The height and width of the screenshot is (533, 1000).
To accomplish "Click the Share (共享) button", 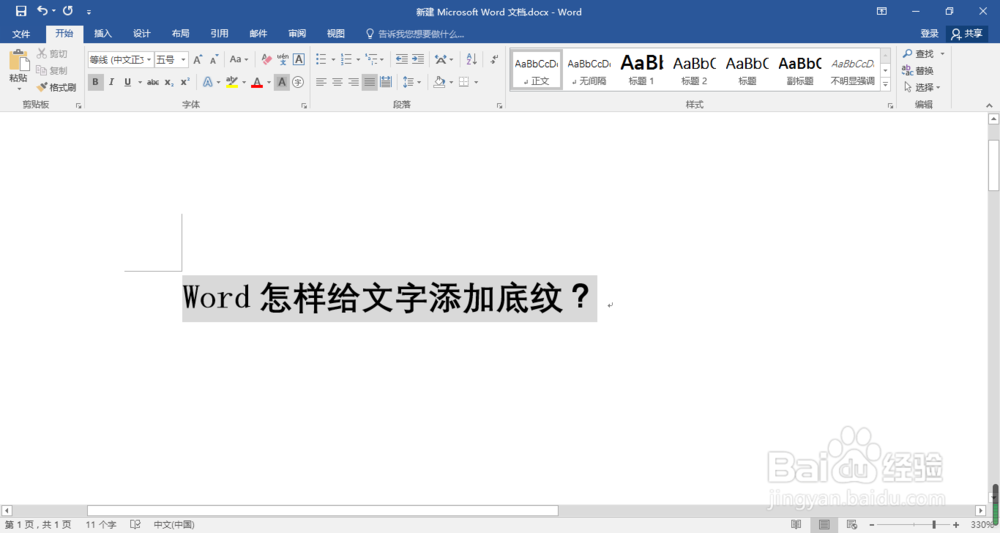I will tap(967, 33).
